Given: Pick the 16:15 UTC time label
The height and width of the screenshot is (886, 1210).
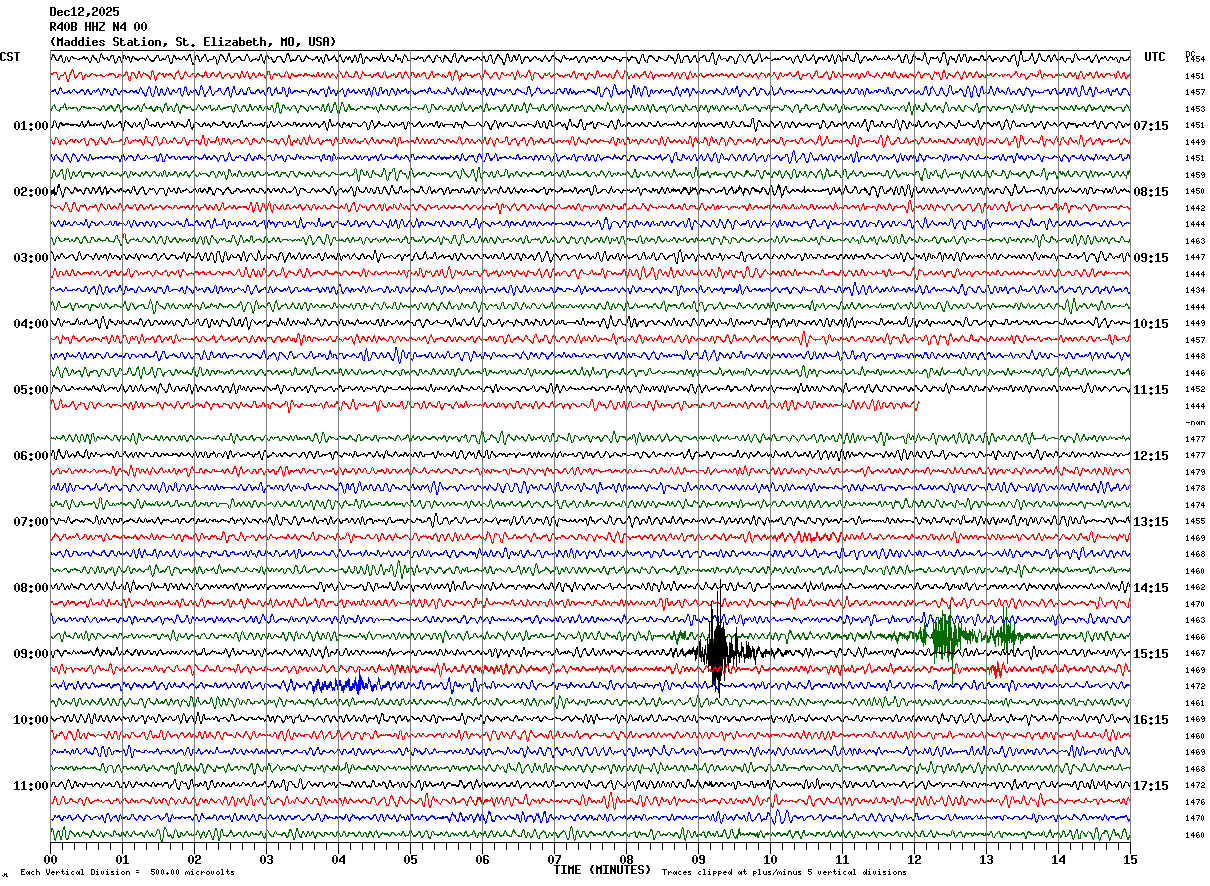Looking at the screenshot, I should click(1151, 720).
